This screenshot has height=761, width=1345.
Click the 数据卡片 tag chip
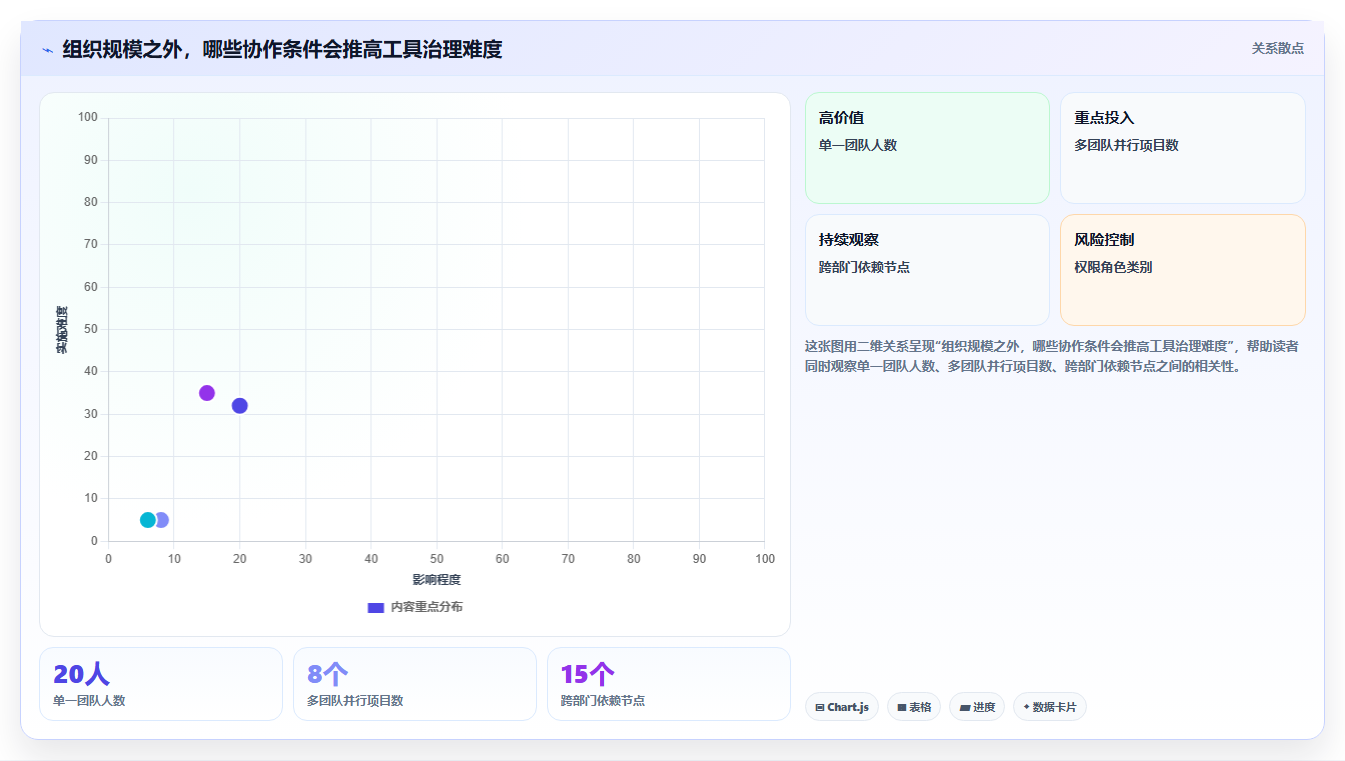[x=1050, y=707]
